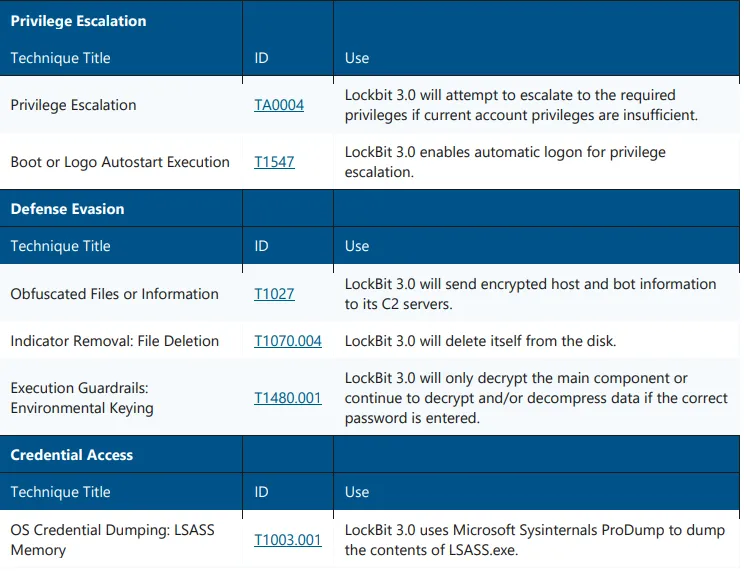Viewport: 744px width, 571px height.
Task: Open the T1070.004 sub-technique link
Action: [288, 341]
